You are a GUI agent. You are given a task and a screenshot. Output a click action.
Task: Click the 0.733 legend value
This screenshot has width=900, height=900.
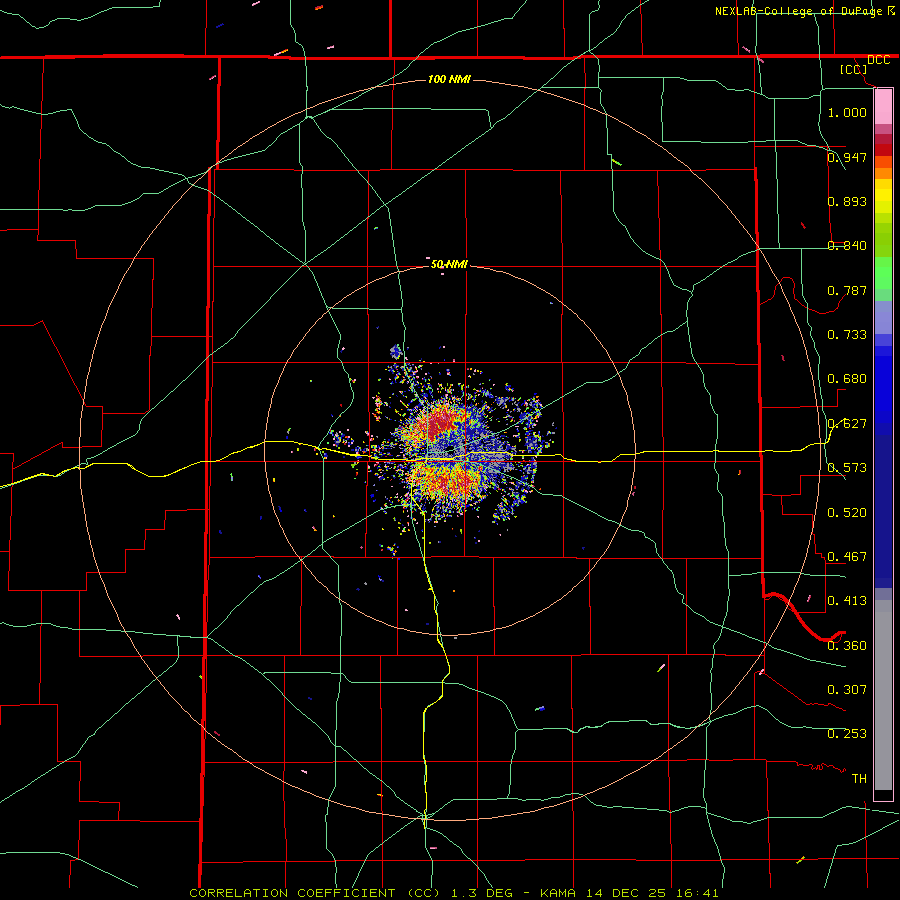pyautogui.click(x=847, y=335)
